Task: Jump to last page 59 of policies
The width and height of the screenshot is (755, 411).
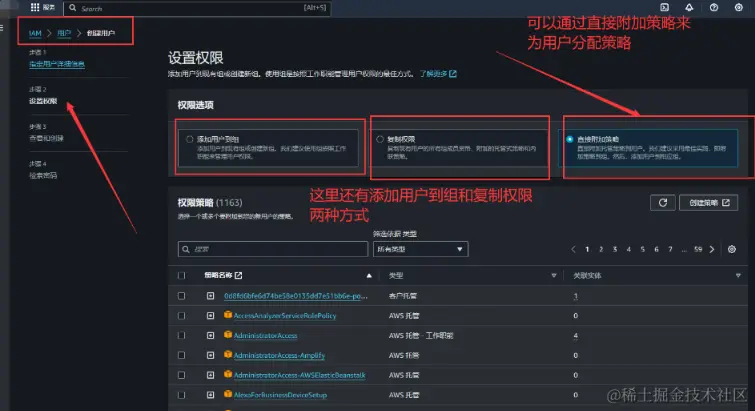Action: 698,249
